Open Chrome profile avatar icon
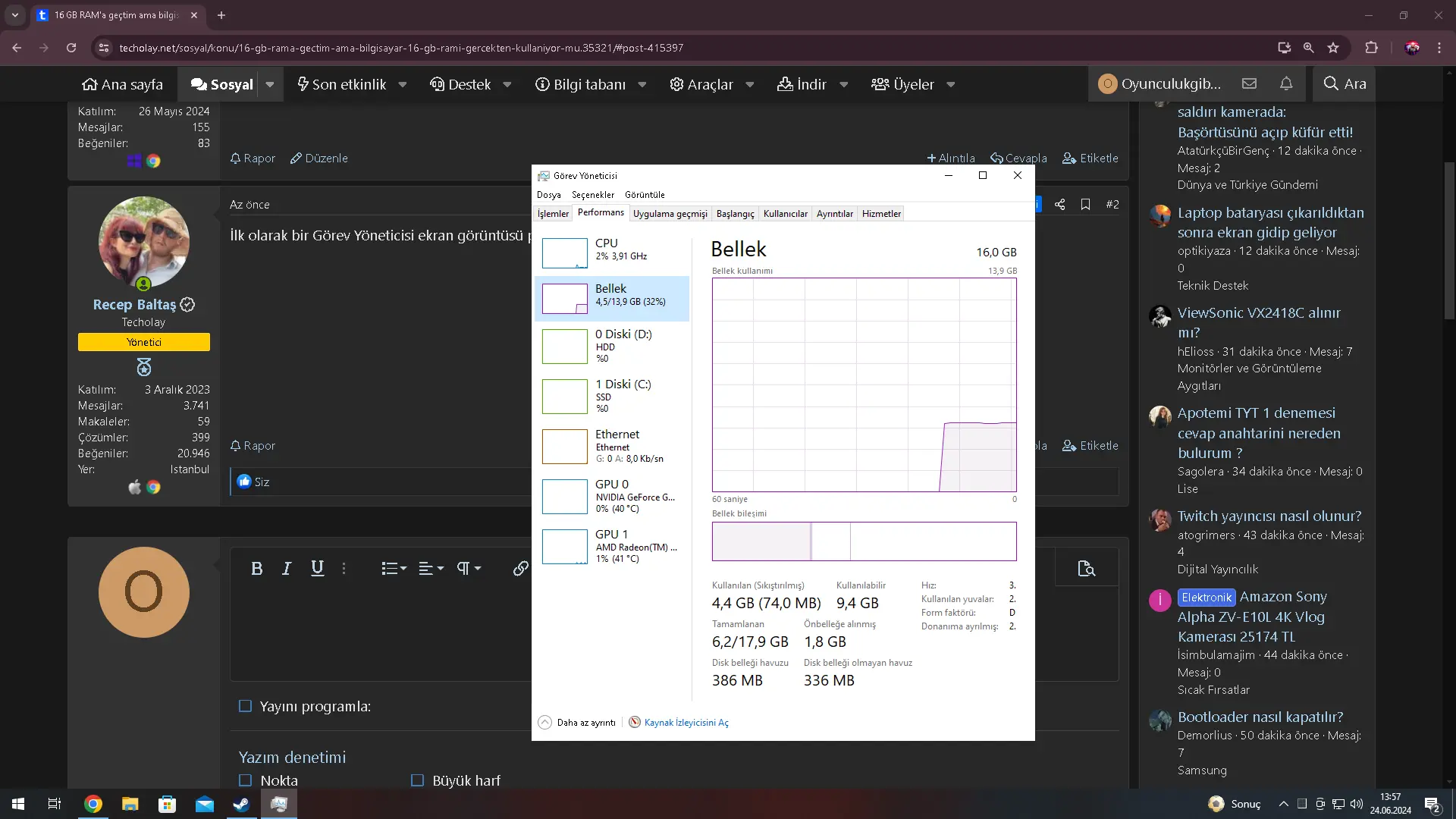Image resolution: width=1456 pixels, height=819 pixels. point(1412,47)
